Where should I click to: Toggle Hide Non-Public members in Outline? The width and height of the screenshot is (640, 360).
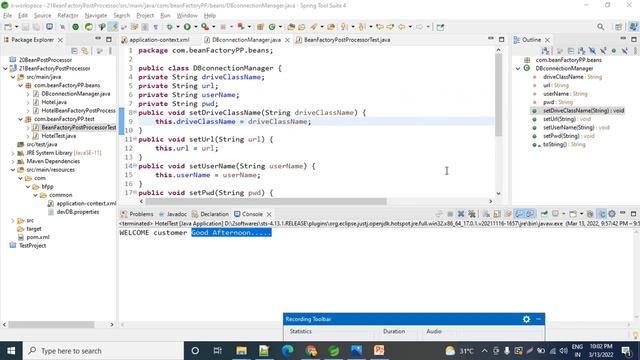[613, 51]
